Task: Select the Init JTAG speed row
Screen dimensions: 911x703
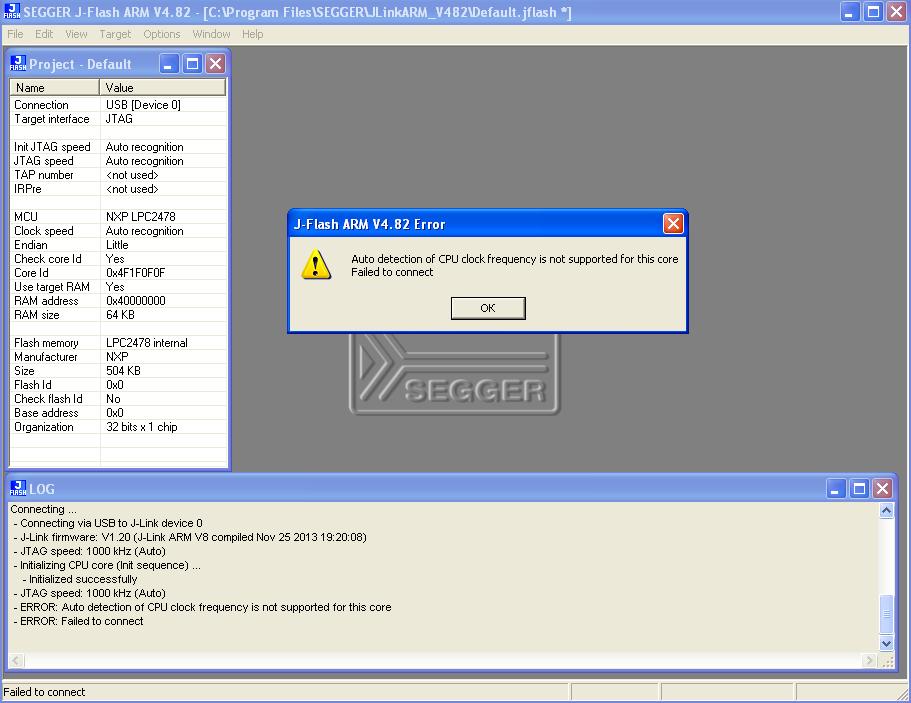Action: (118, 146)
